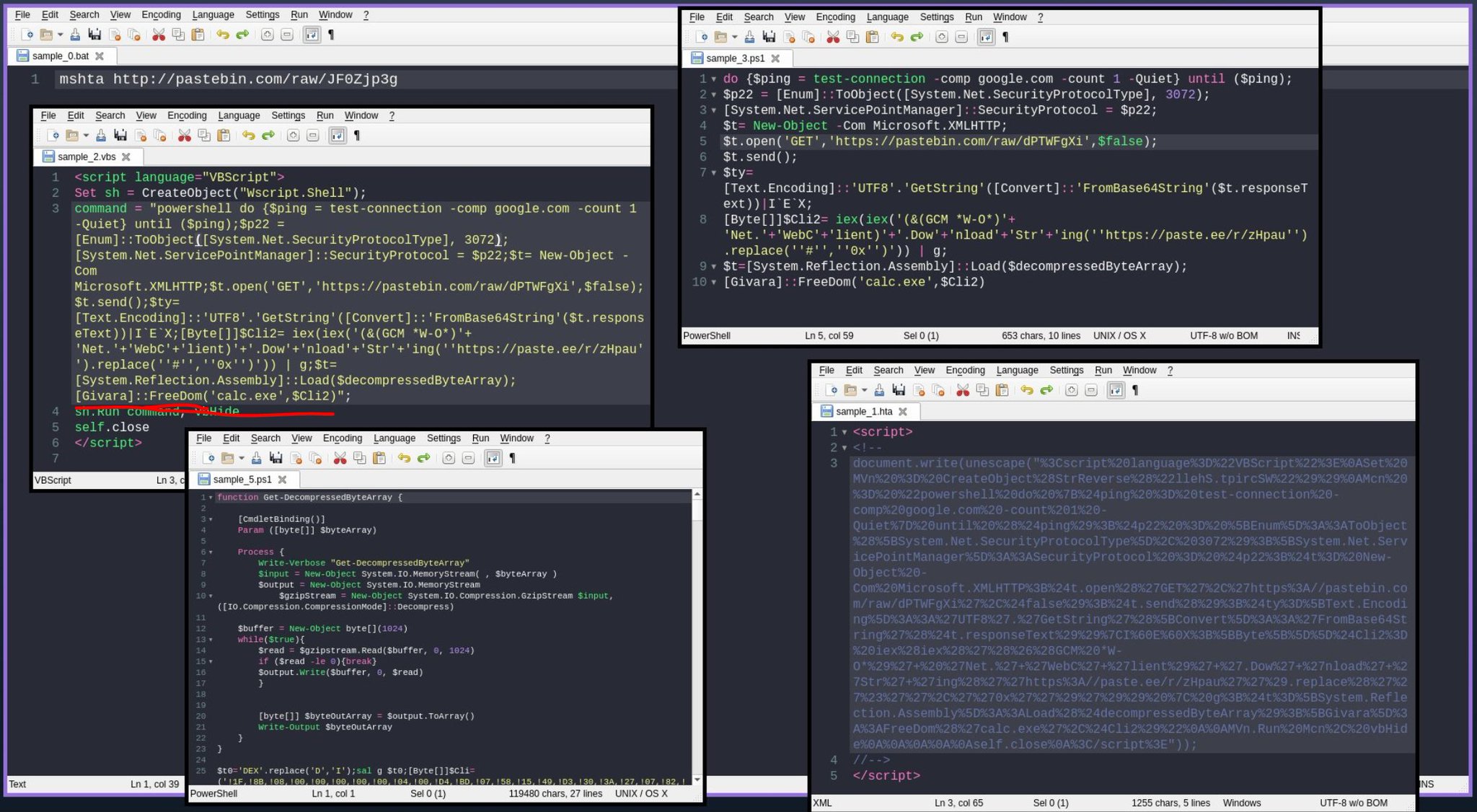Image resolution: width=1477 pixels, height=812 pixels.
Task: Toggle word wrap in sample_2.vbs window toolbar
Action: 338,136
